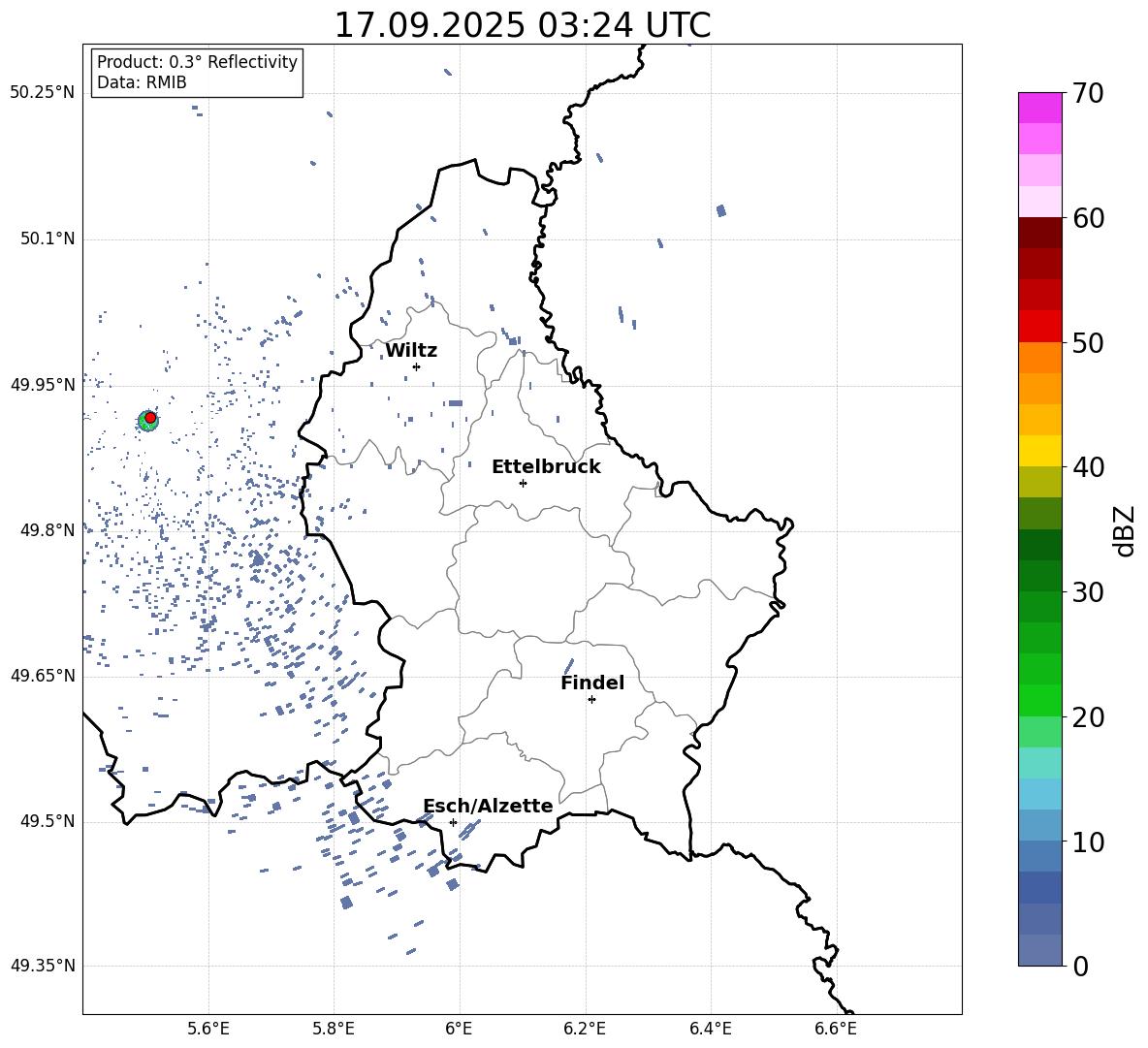
Task: Click the red radar location marker
Action: pyautogui.click(x=150, y=418)
